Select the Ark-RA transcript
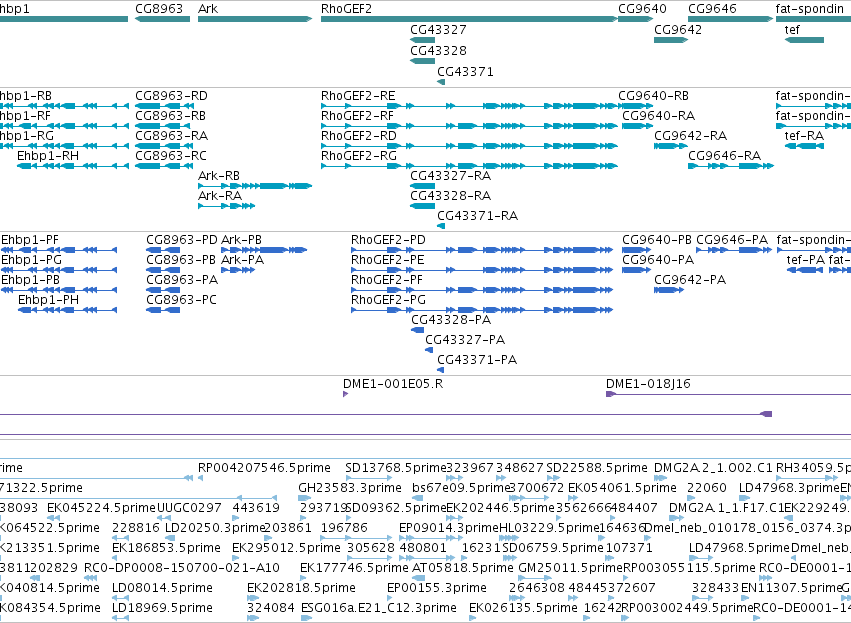851x623 pixels. tap(220, 196)
